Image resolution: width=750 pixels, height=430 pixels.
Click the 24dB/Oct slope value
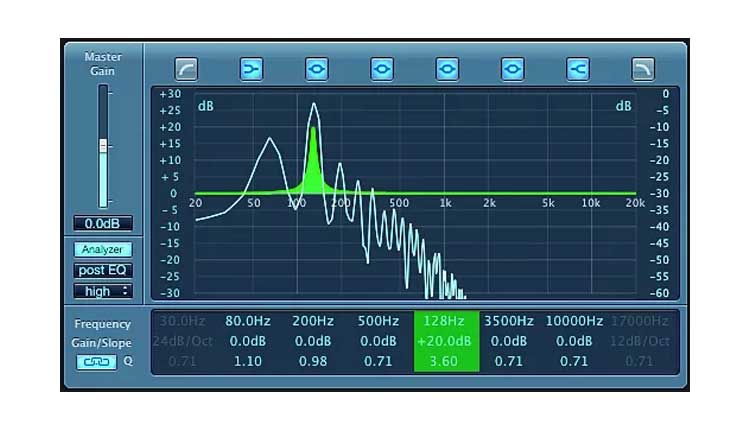(182, 341)
